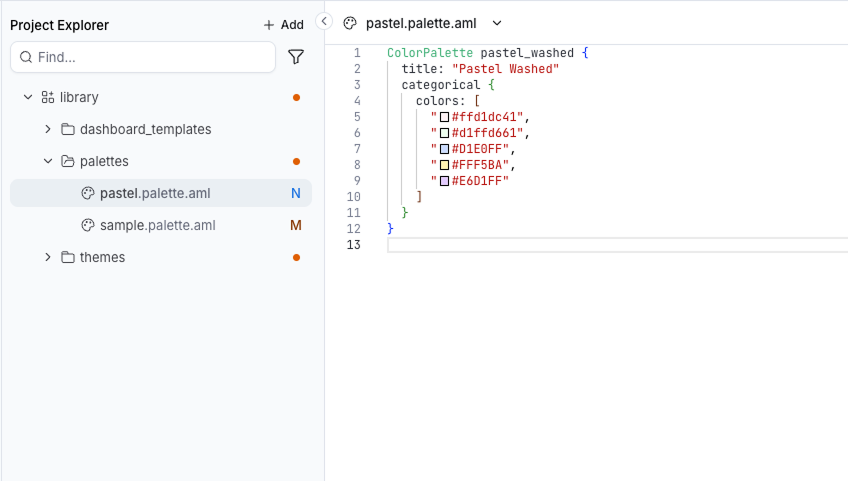Image resolution: width=848 pixels, height=481 pixels.
Task: Click the Add button in Project Explorer
Action: pos(283,25)
